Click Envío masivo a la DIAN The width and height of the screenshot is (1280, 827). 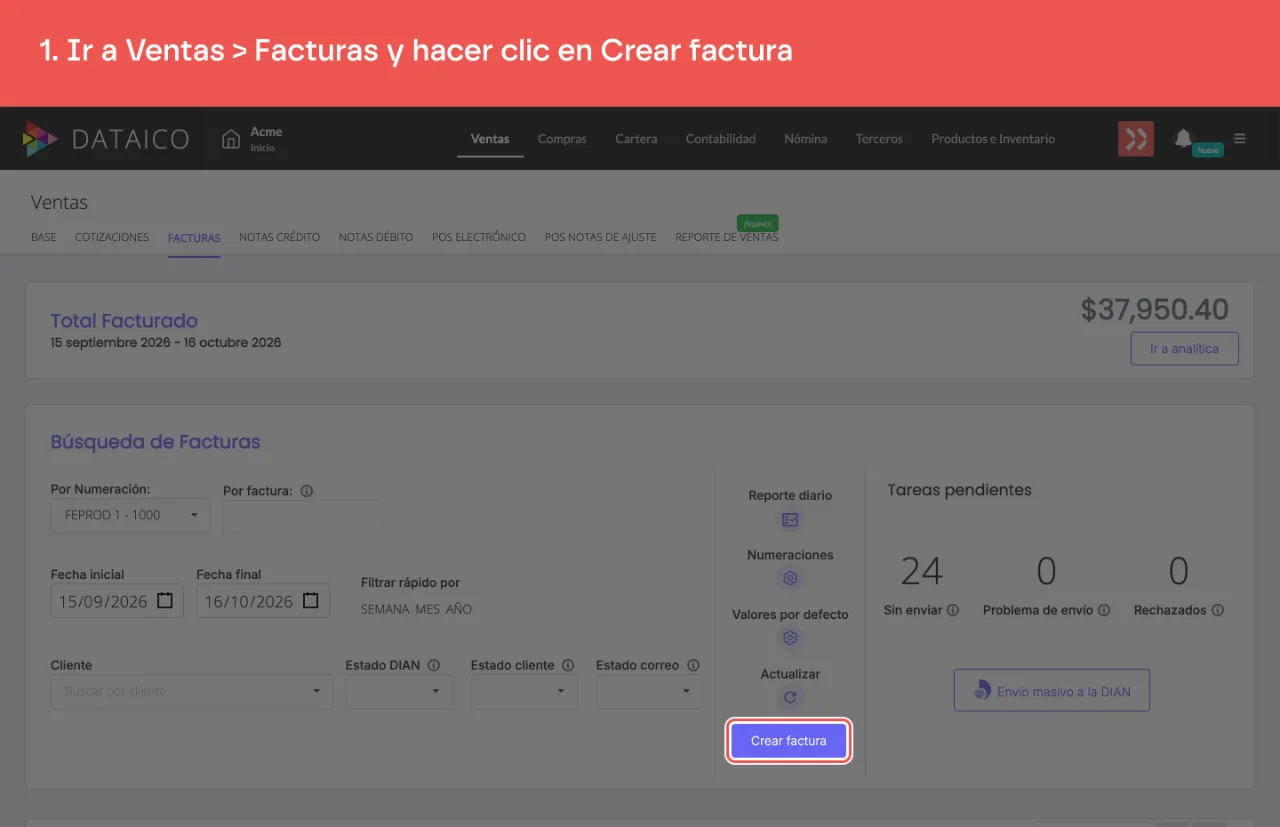click(1052, 691)
